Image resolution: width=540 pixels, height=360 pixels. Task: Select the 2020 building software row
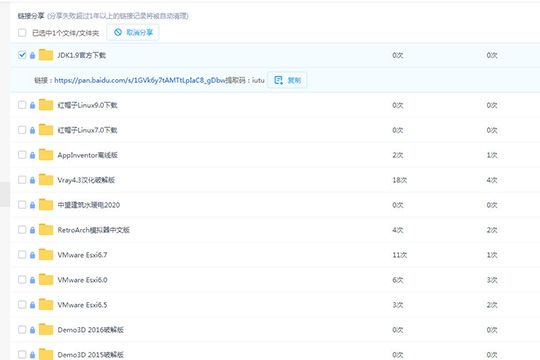point(275,205)
